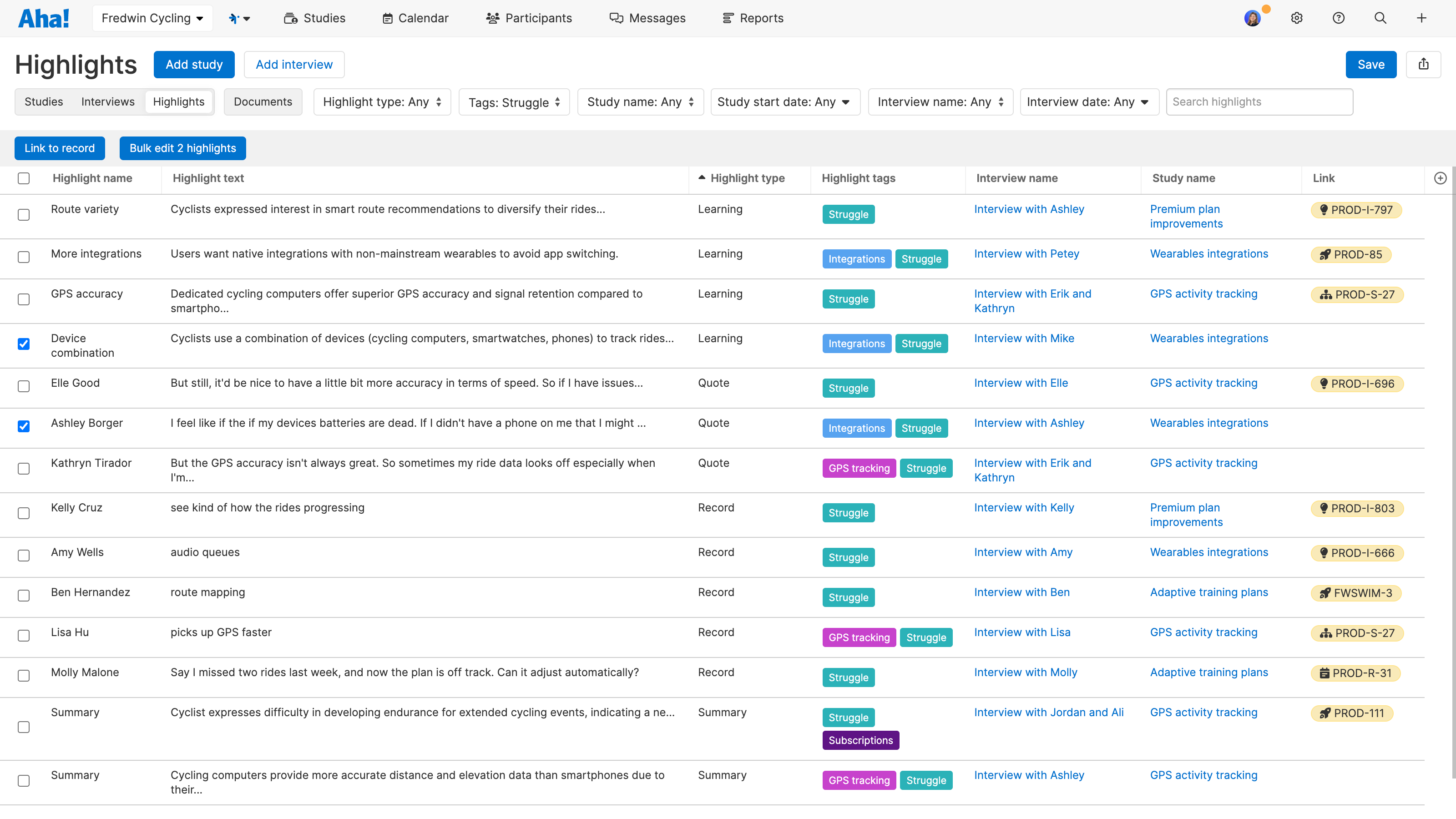
Task: Click the Struggle tag on Route variety row
Action: (848, 214)
